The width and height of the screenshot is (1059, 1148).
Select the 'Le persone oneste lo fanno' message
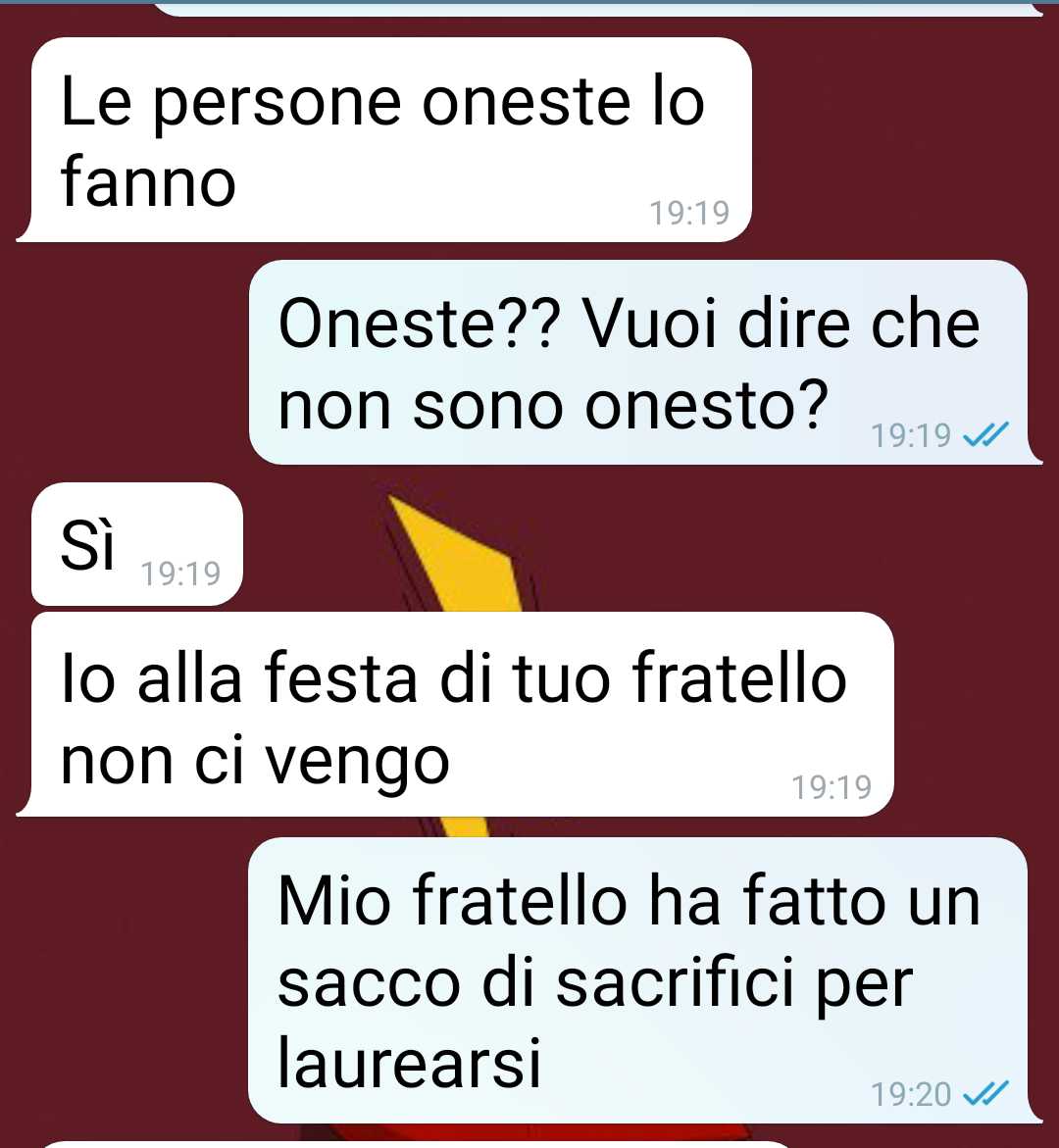click(x=384, y=140)
